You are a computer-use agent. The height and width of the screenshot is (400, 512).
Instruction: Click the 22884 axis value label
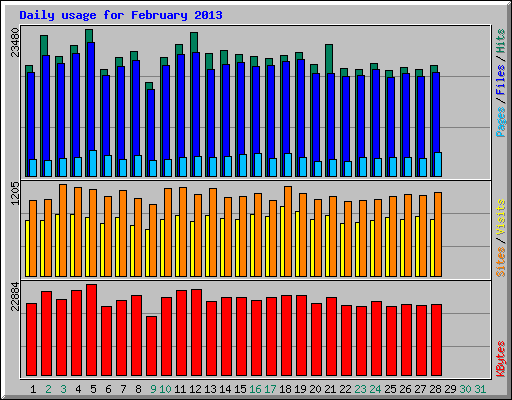click(x=15, y=296)
